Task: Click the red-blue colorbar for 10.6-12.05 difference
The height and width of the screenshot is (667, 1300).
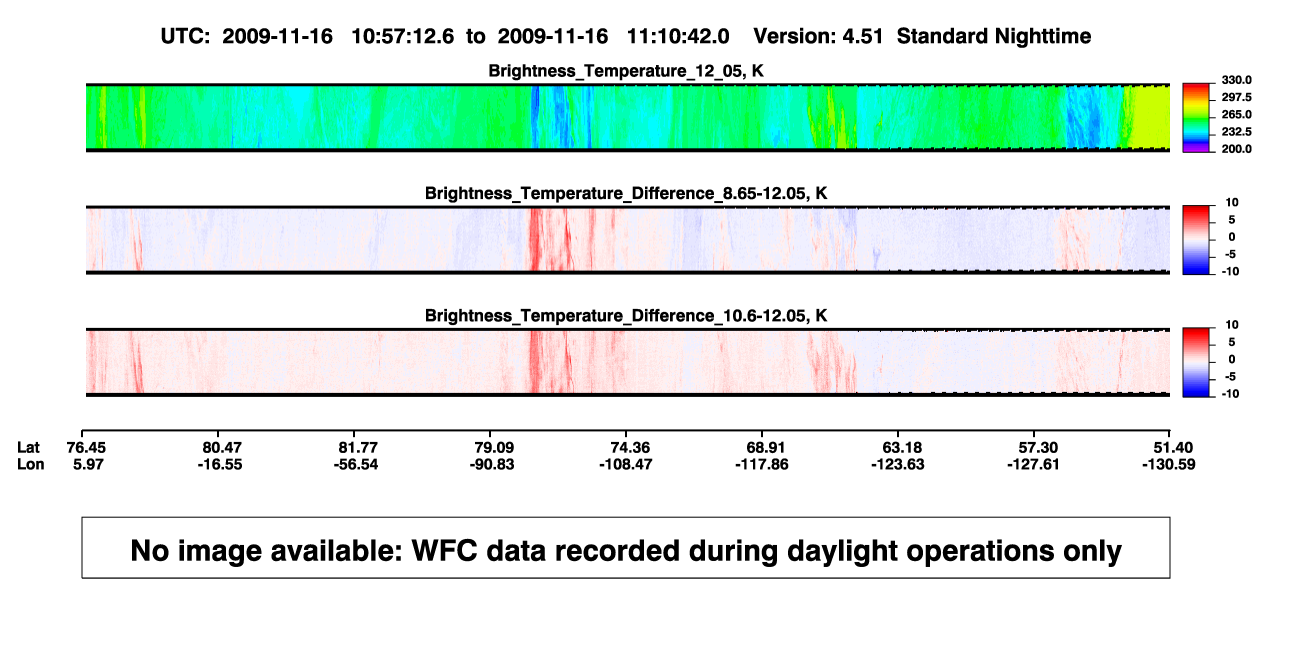Action: pos(1196,362)
